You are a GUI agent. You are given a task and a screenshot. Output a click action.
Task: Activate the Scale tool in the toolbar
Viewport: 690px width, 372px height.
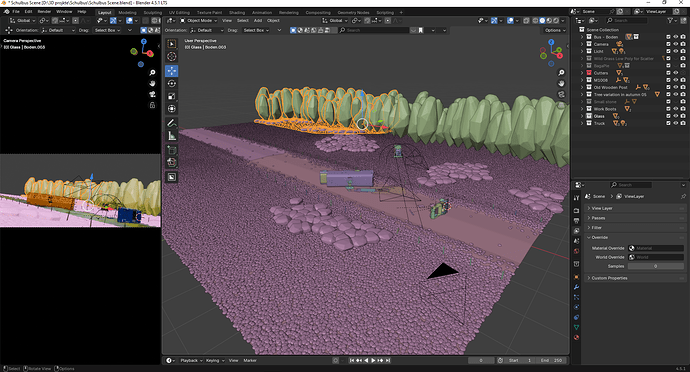(172, 96)
